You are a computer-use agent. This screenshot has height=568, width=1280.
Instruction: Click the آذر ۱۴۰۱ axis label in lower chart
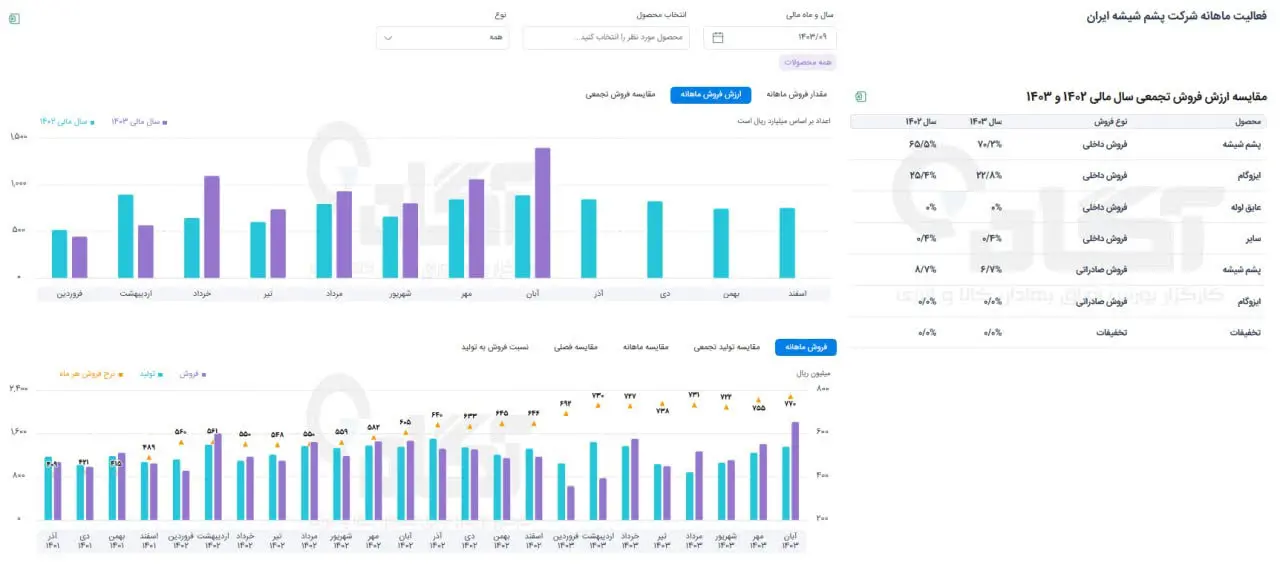53,540
